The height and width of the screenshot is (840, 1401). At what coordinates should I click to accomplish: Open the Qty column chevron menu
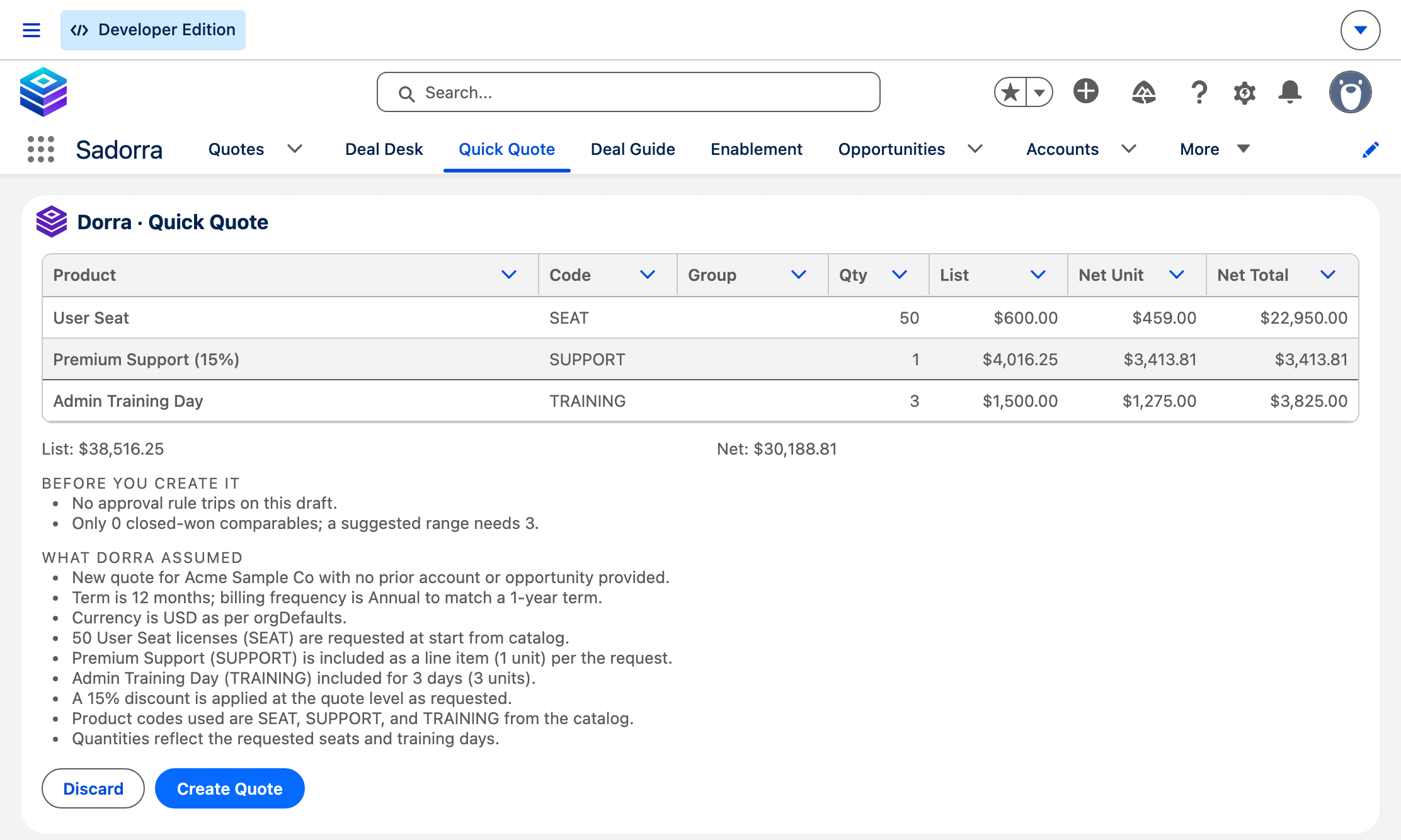(900, 275)
